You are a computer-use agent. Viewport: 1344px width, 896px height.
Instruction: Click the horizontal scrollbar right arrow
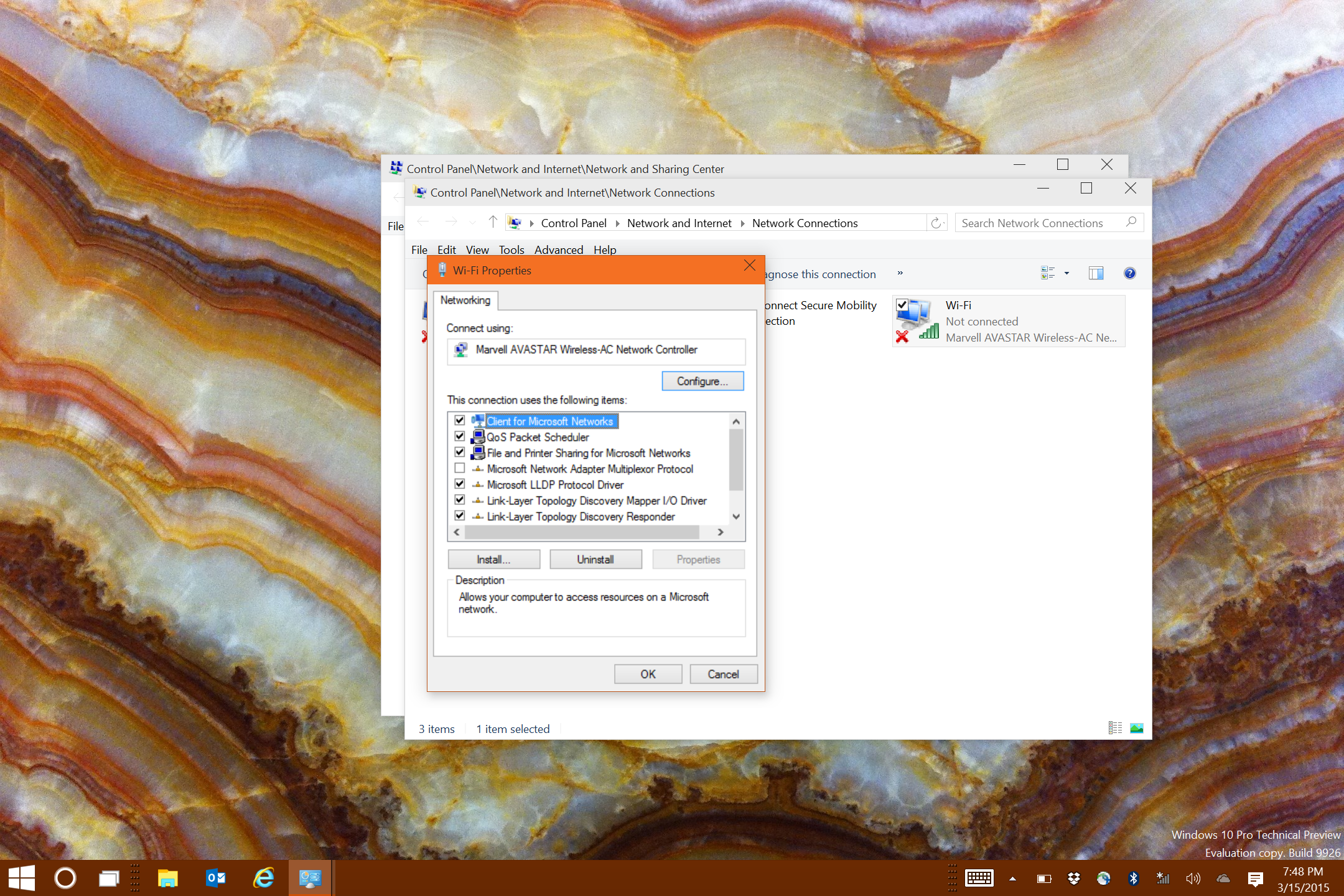pyautogui.click(x=720, y=532)
